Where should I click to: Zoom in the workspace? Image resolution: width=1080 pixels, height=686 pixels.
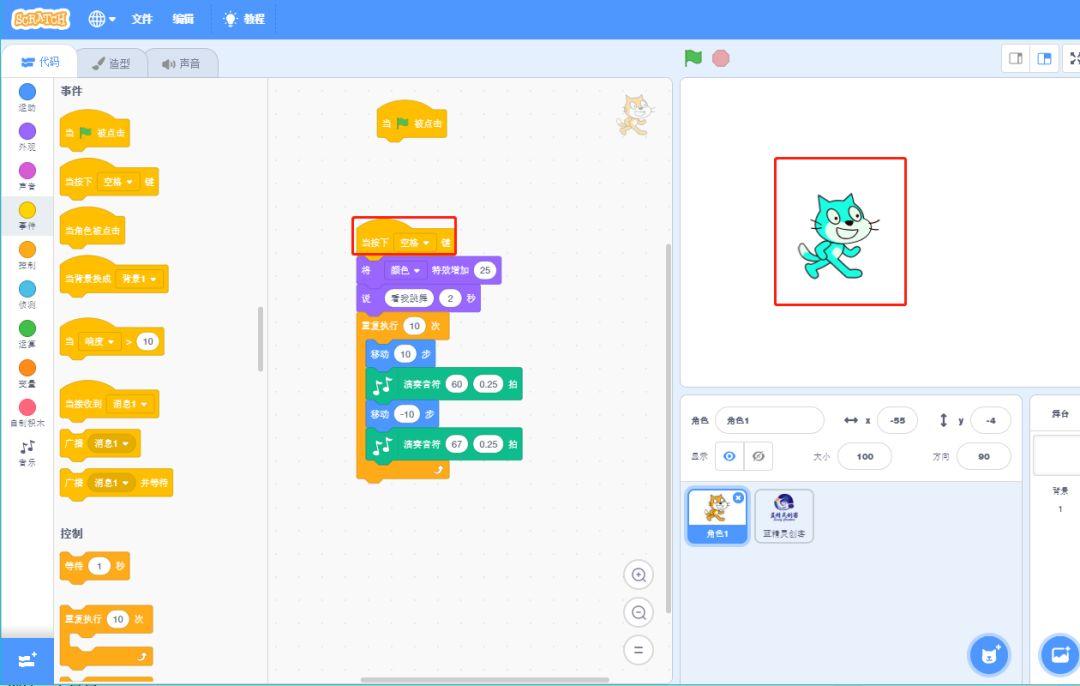click(638, 575)
